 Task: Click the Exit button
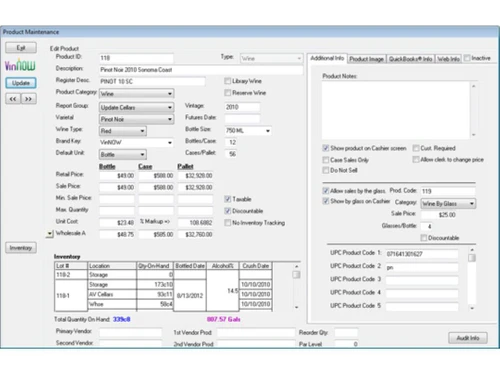(x=21, y=48)
